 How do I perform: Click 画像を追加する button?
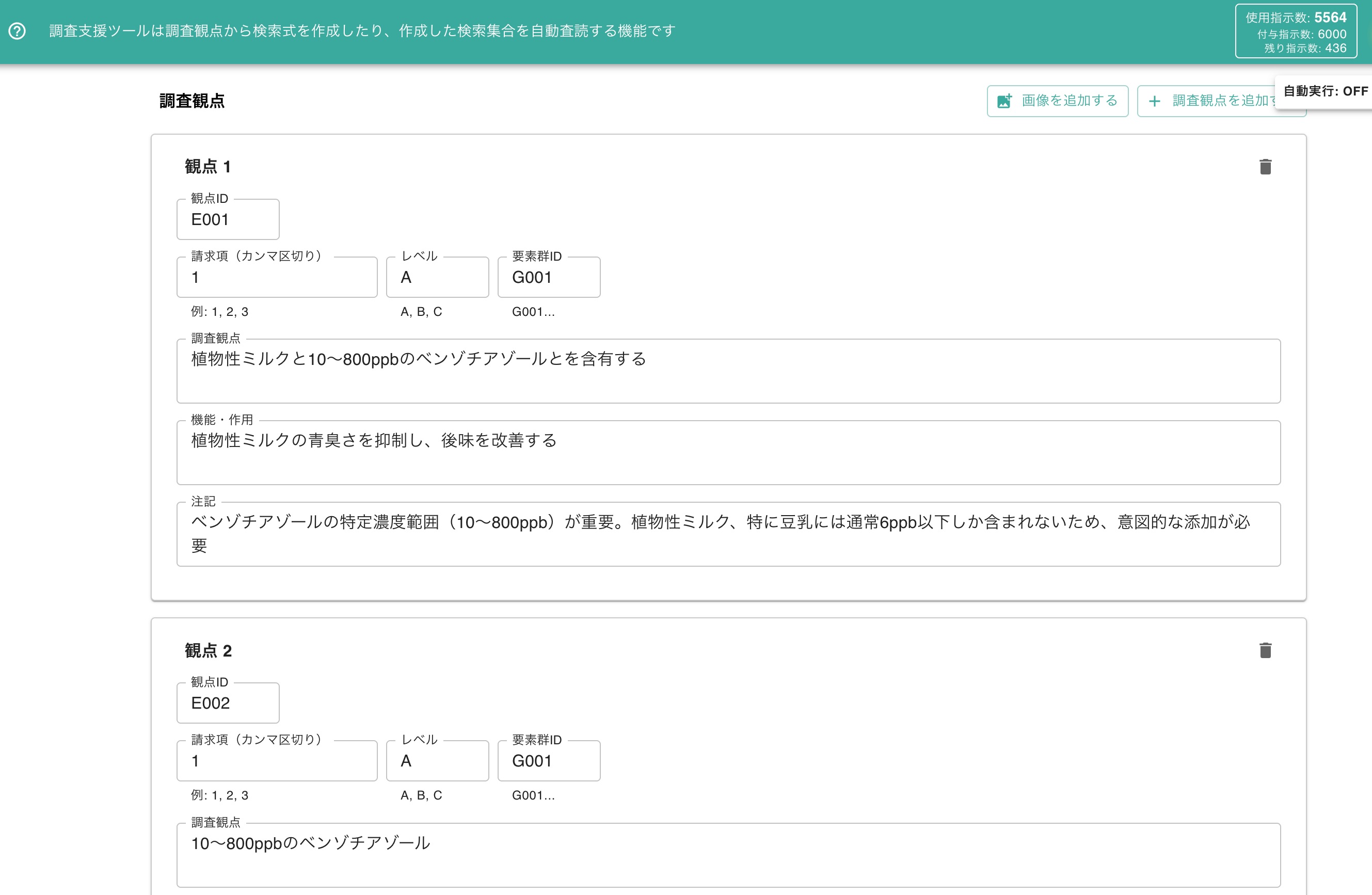1057,101
